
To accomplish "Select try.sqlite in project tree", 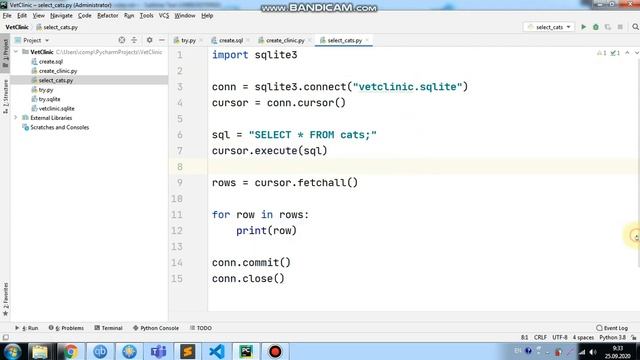I will pos(49,99).
